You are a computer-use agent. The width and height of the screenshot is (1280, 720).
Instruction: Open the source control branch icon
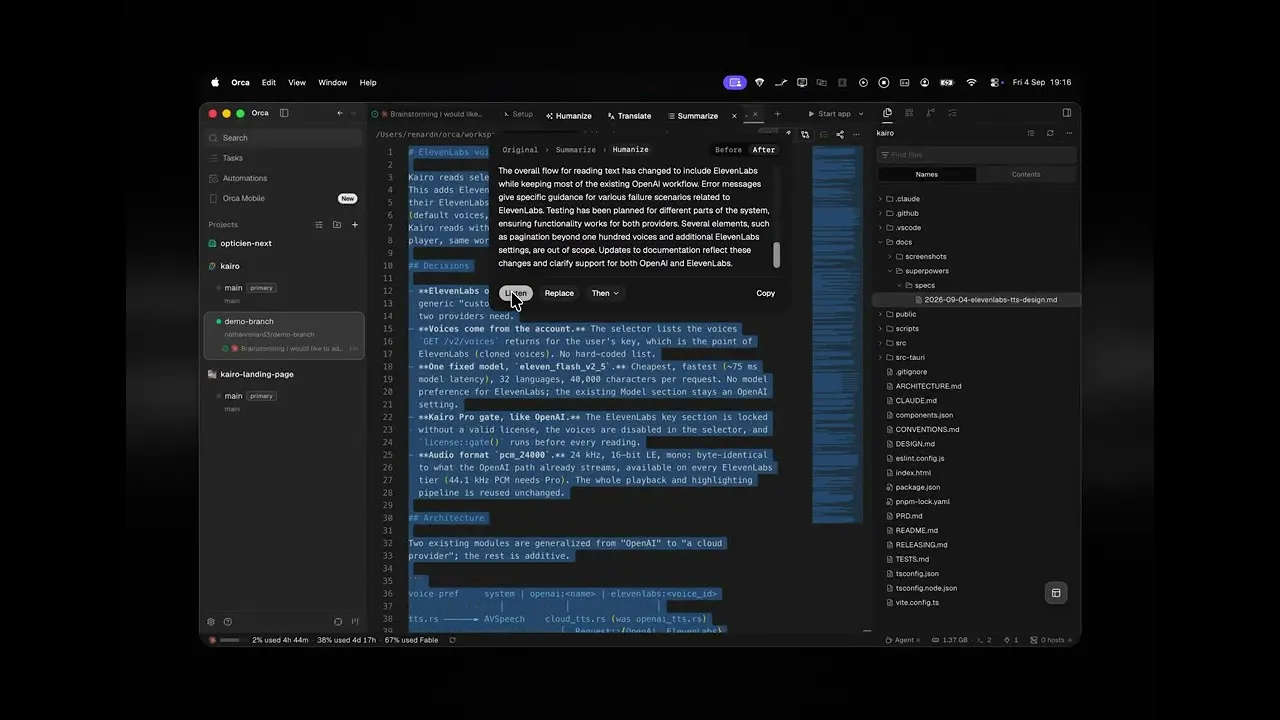pos(930,113)
